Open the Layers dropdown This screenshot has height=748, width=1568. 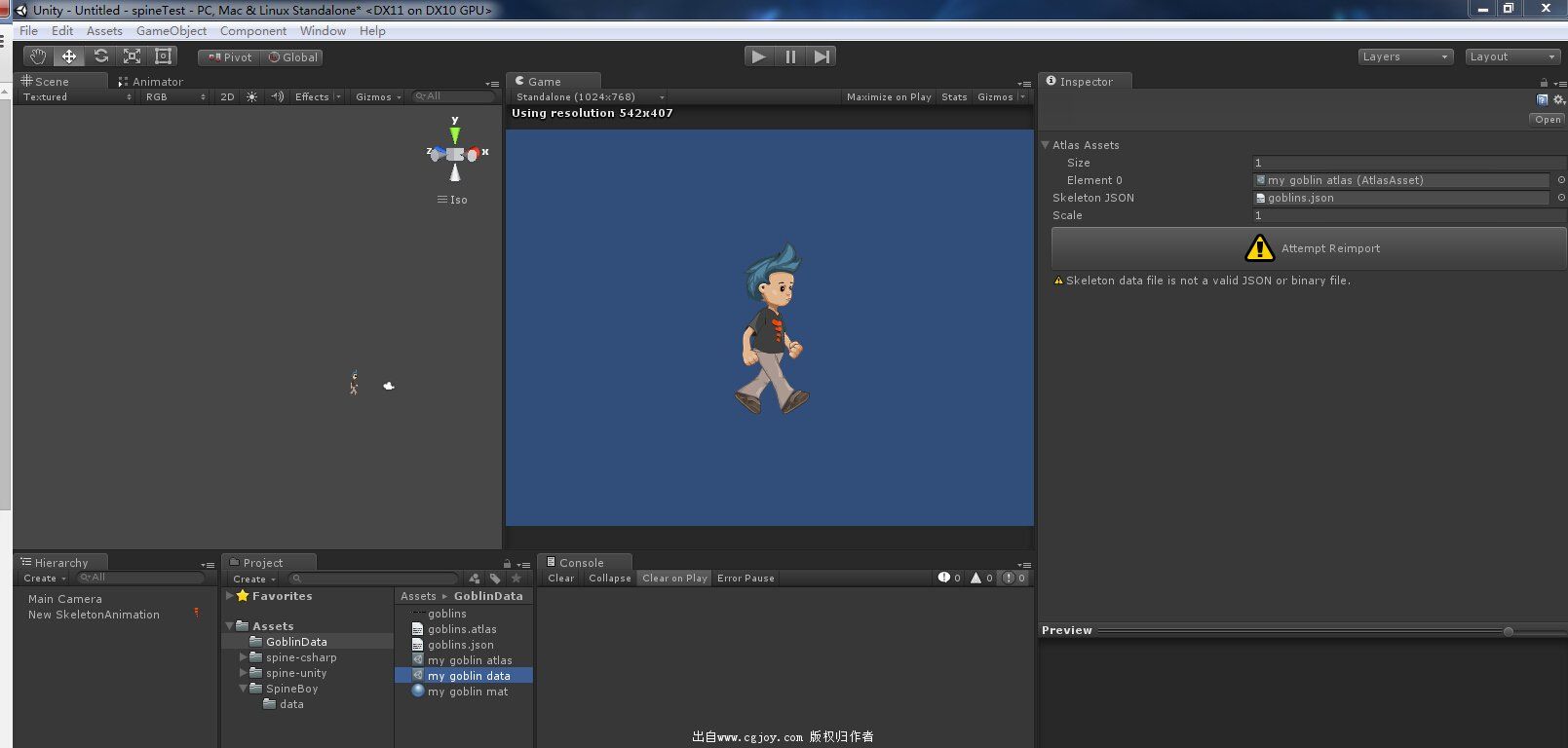point(1405,56)
